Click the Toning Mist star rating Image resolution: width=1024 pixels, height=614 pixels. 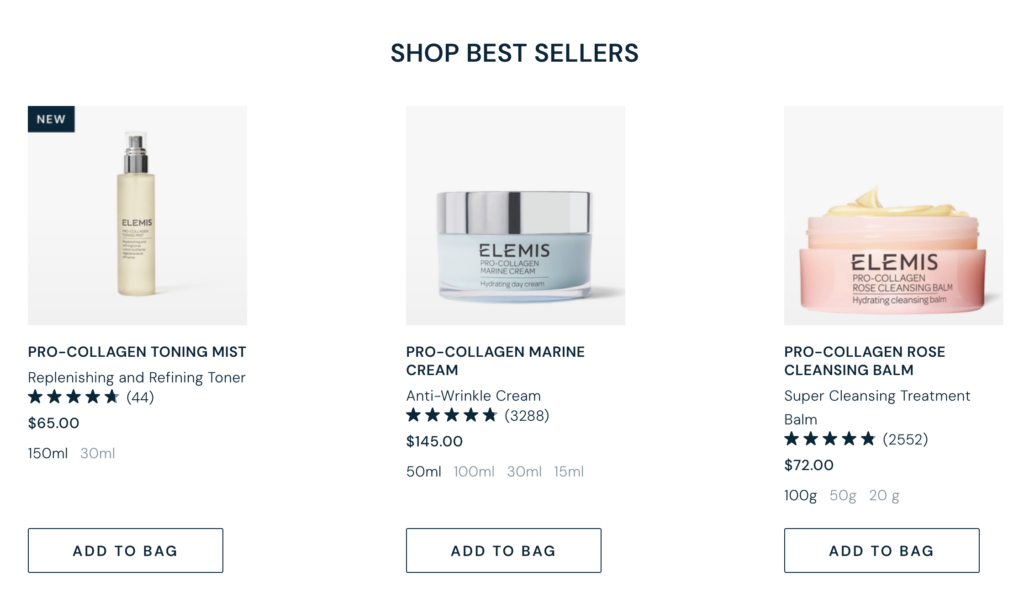pyautogui.click(x=74, y=397)
